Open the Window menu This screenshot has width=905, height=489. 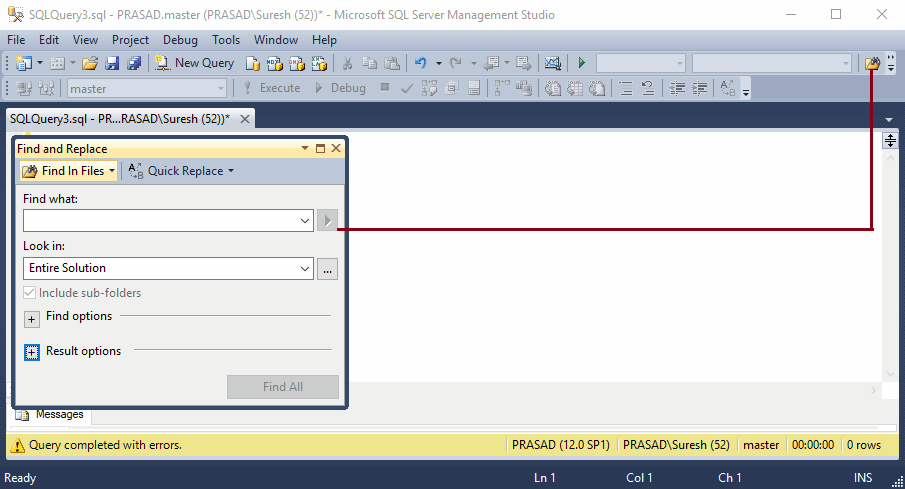coord(276,40)
